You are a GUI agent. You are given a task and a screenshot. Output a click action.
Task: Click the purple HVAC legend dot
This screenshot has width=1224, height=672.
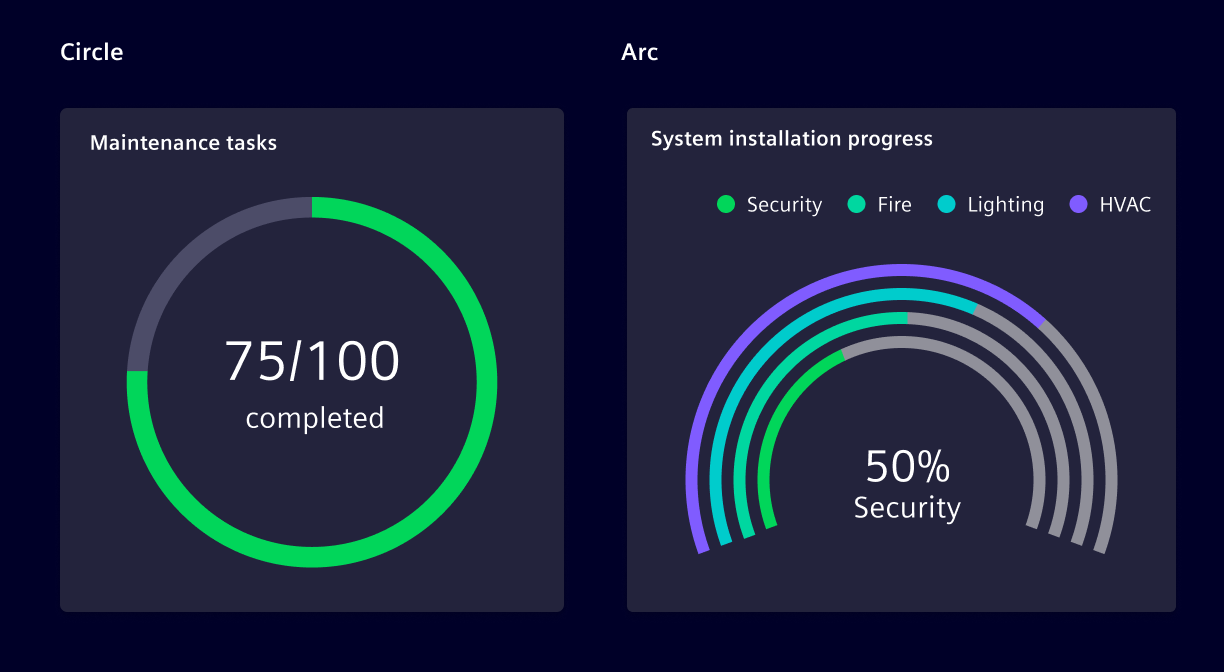tap(1078, 205)
